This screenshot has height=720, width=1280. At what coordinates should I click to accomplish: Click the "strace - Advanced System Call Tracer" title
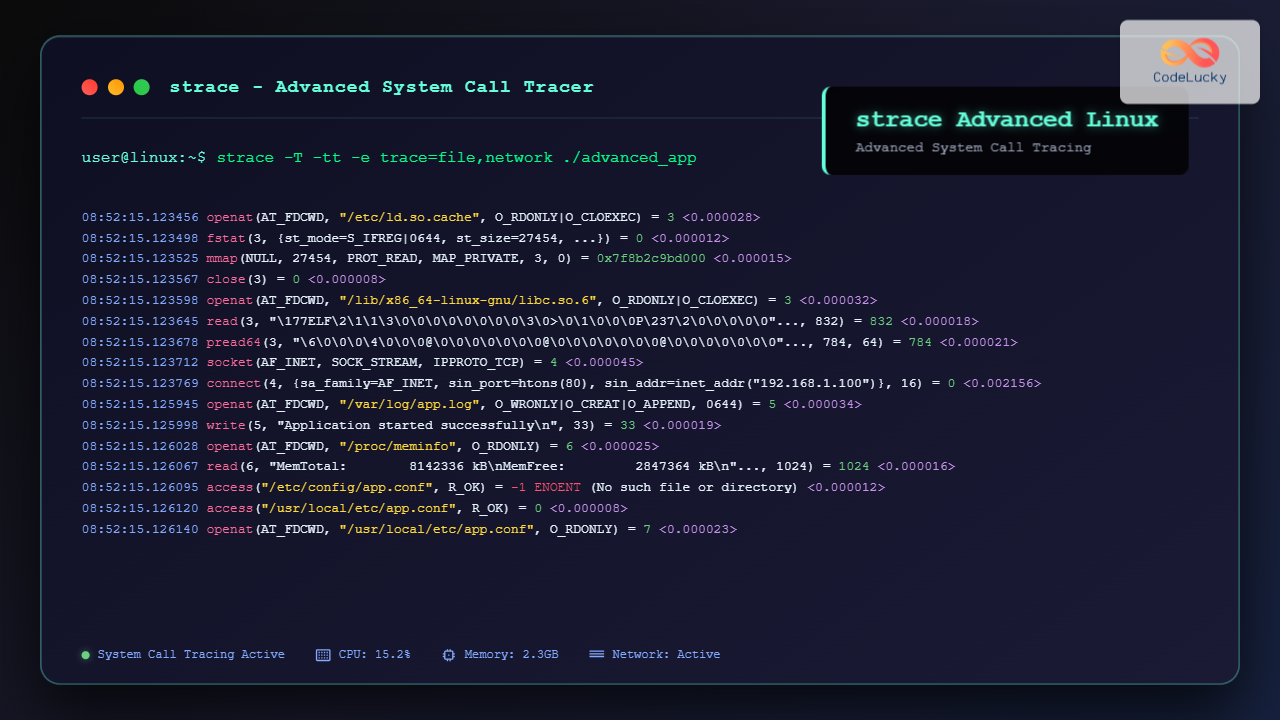(x=381, y=87)
